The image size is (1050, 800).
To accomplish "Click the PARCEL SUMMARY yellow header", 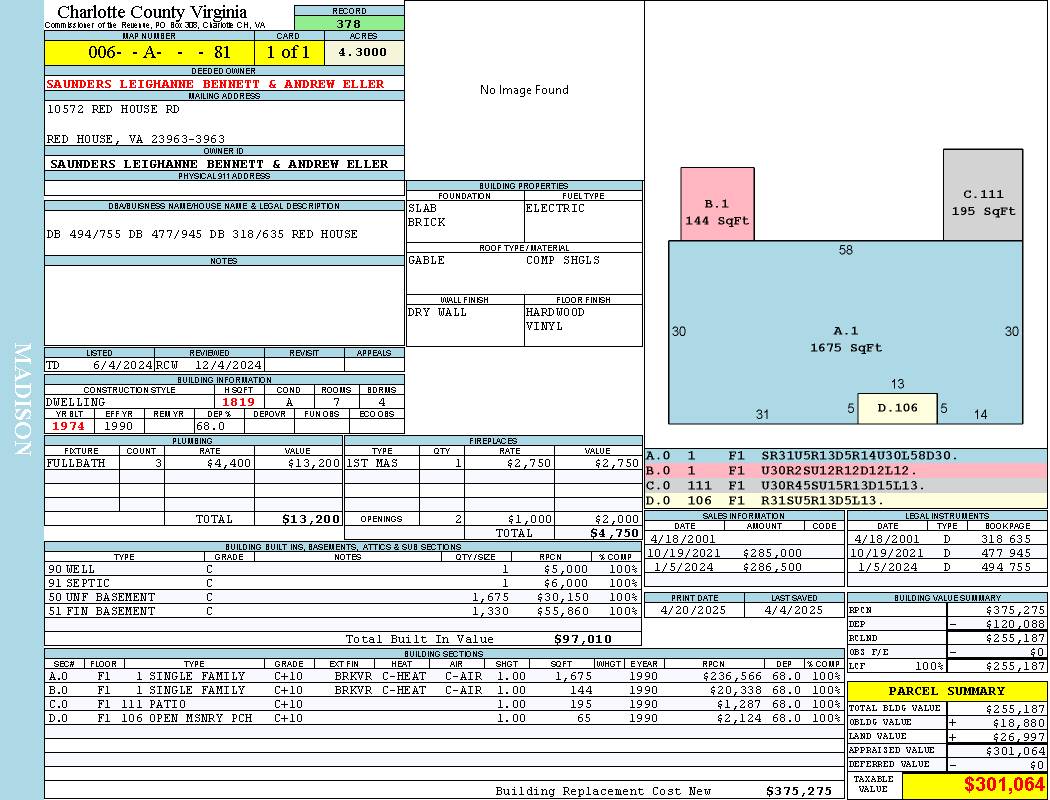I will tap(947, 691).
